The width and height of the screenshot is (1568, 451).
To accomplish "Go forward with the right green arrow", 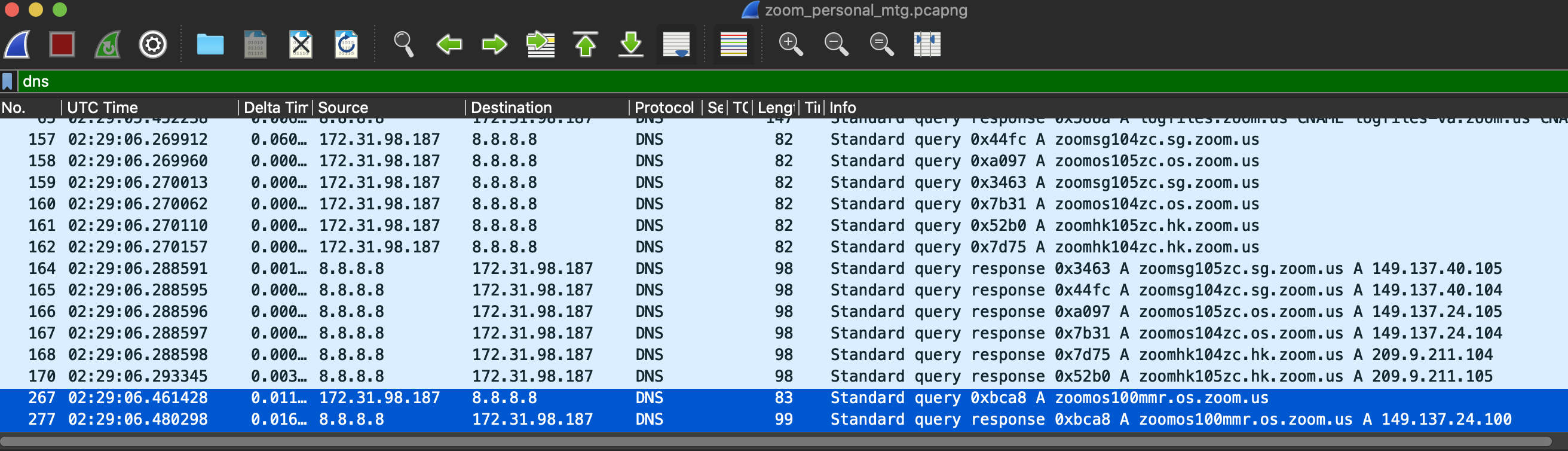I will point(494,44).
